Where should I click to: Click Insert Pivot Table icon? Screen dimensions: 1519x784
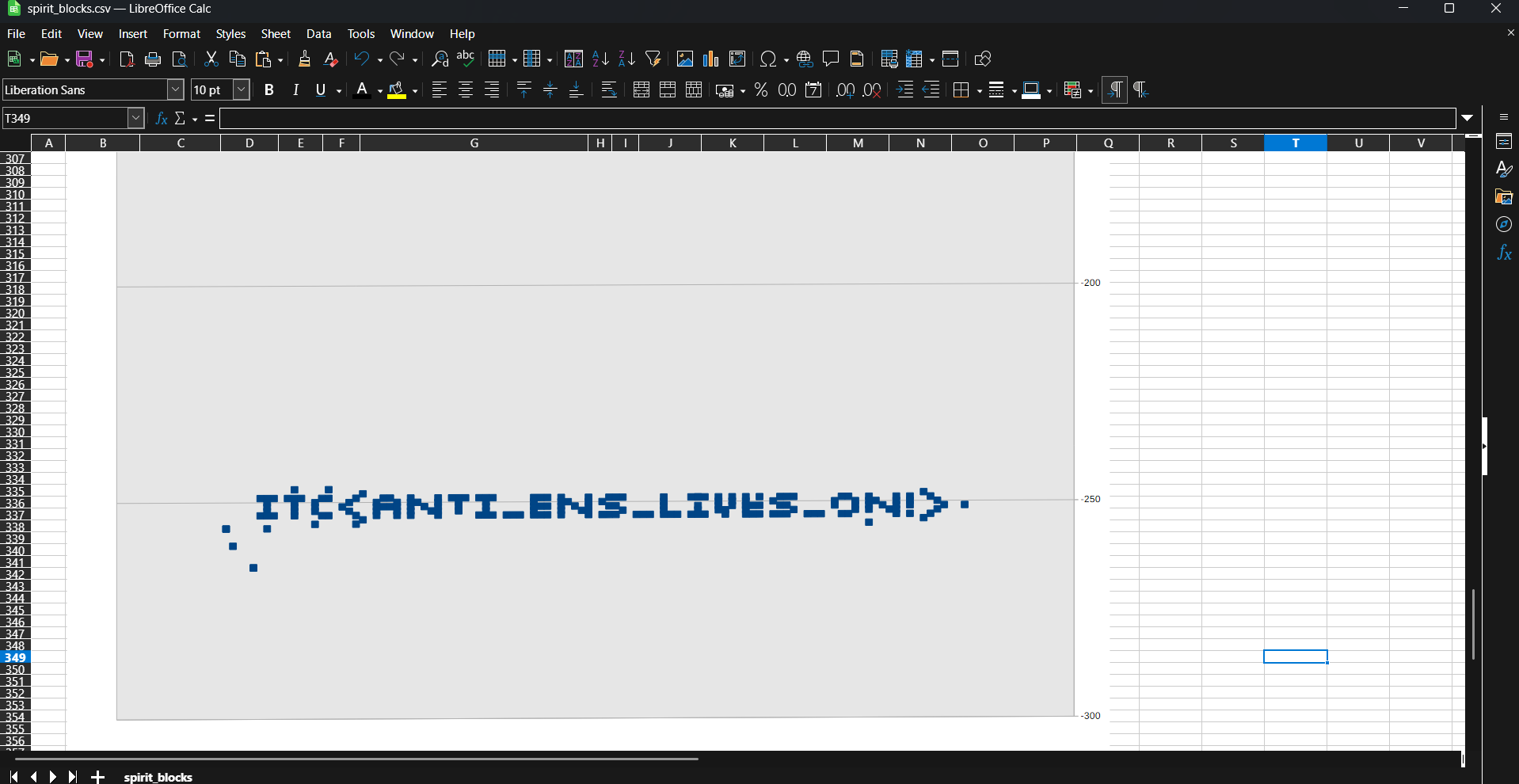737,59
